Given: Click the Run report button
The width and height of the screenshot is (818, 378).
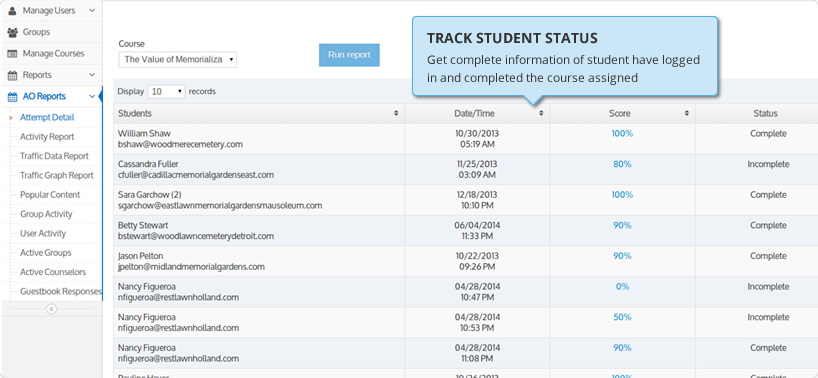Looking at the screenshot, I should 349,55.
